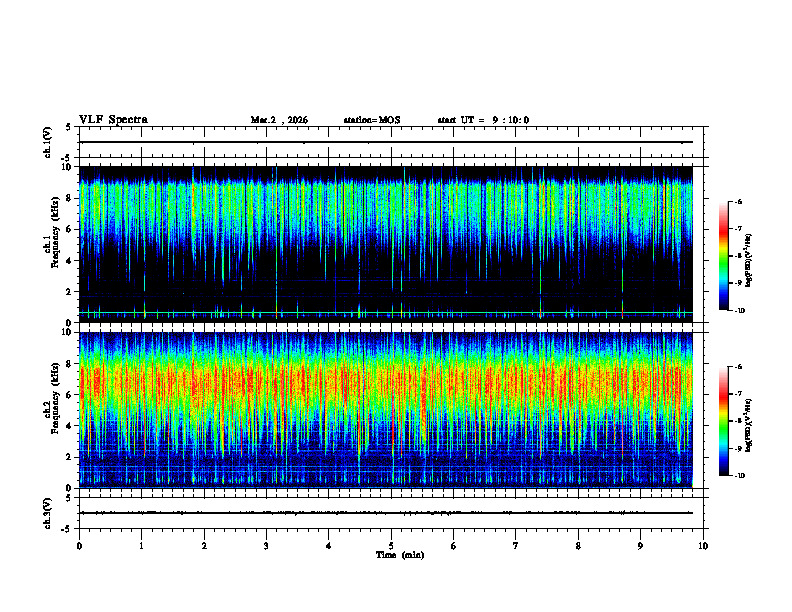Click the "-6" label on ch.2 color bar
This screenshot has height=612, width=792.
(738, 367)
